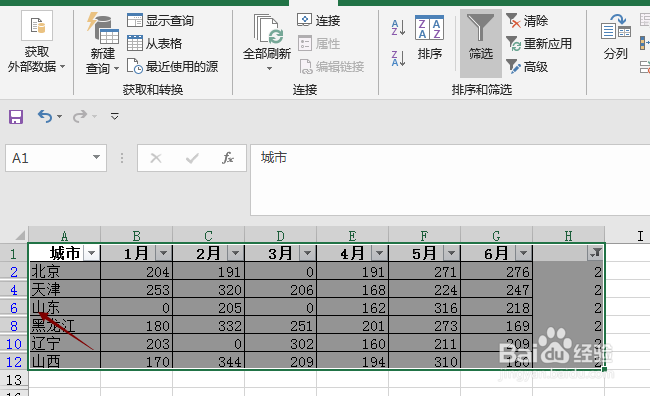Click cell with value 344
Screen dimensions: 650x396
(209, 361)
